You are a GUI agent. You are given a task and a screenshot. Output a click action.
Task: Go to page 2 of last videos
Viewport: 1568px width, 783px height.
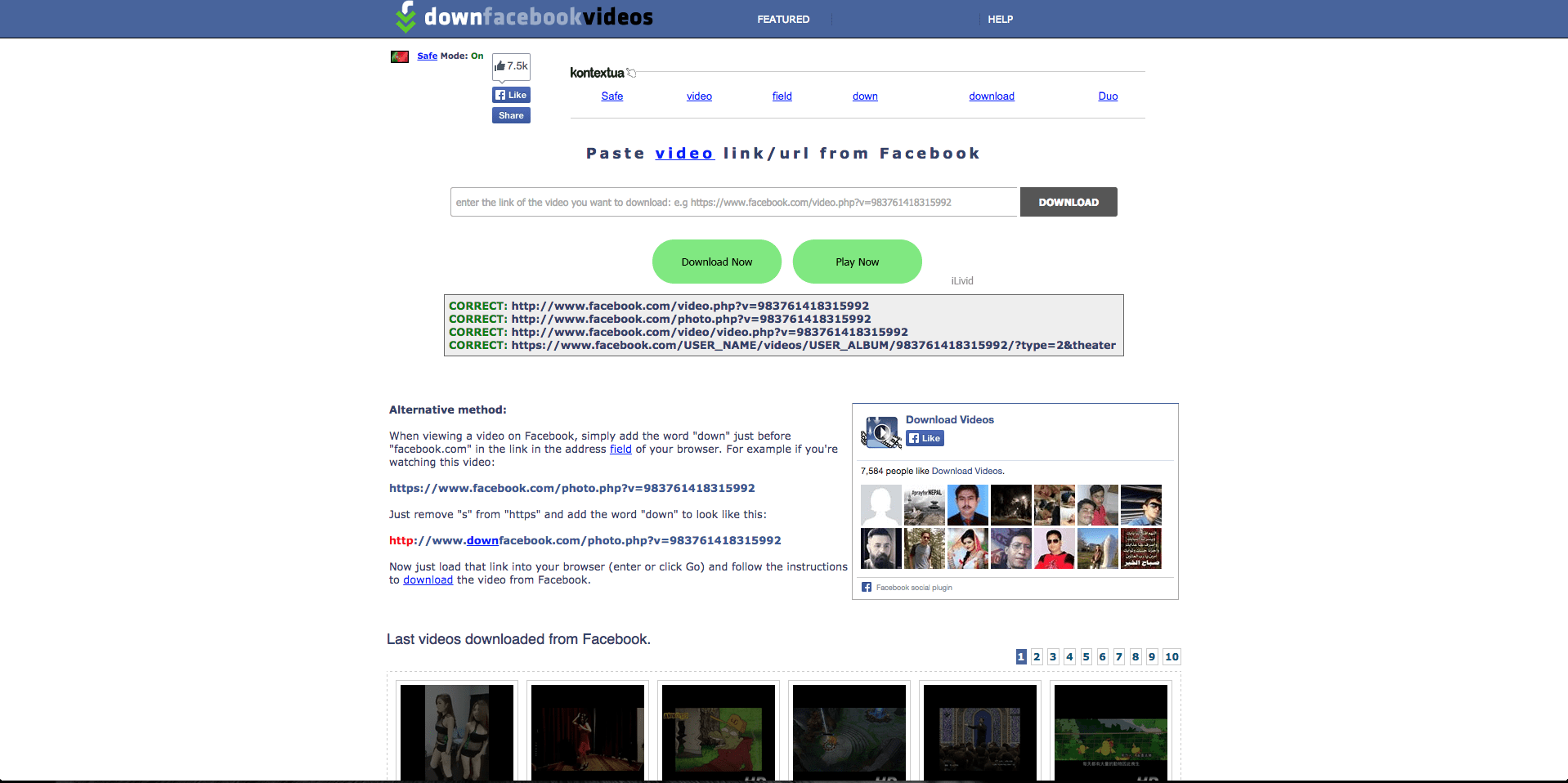(1037, 656)
